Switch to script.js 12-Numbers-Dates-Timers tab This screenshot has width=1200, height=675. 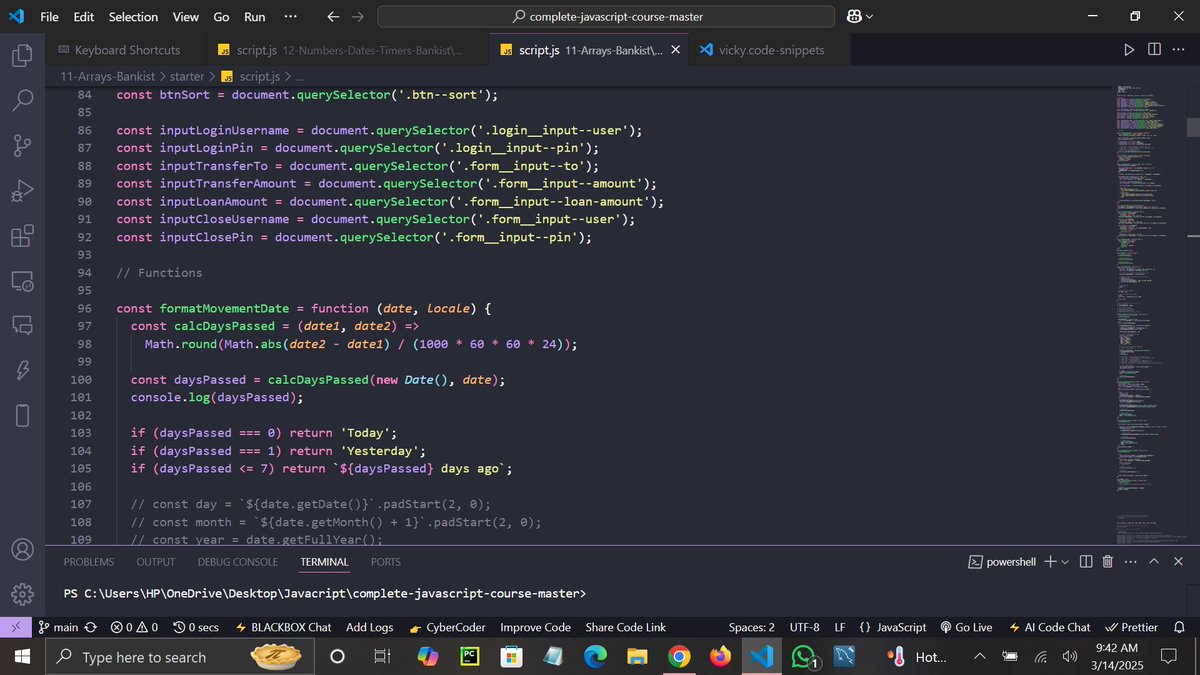click(347, 49)
